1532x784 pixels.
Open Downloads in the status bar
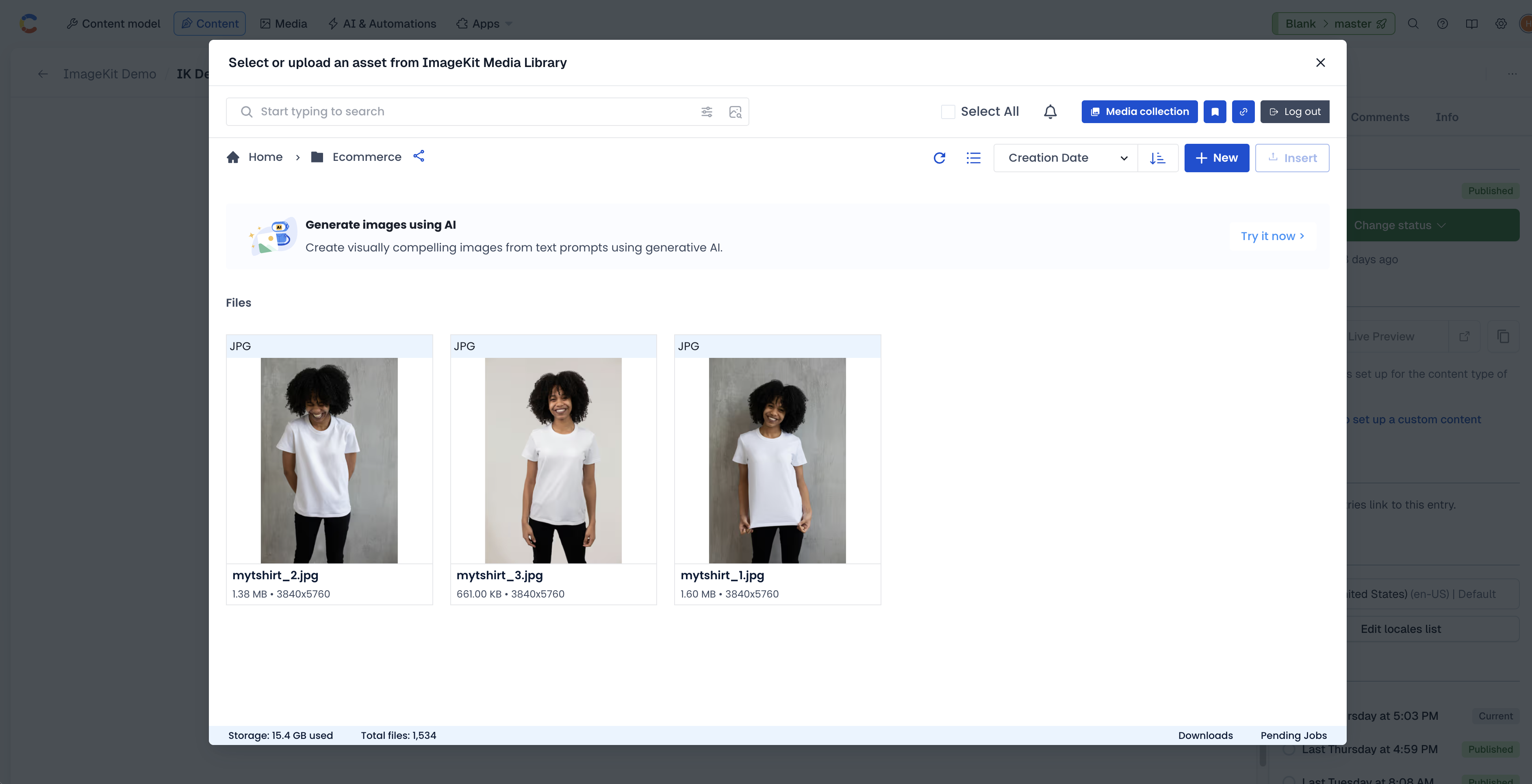click(1205, 735)
